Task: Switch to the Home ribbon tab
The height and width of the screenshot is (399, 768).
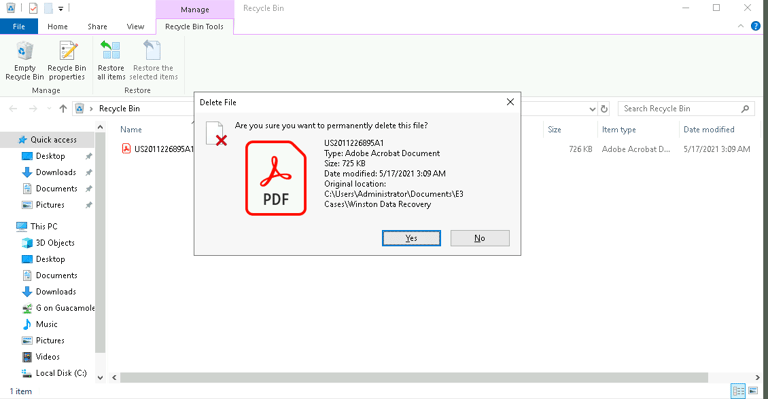Action: pyautogui.click(x=57, y=26)
